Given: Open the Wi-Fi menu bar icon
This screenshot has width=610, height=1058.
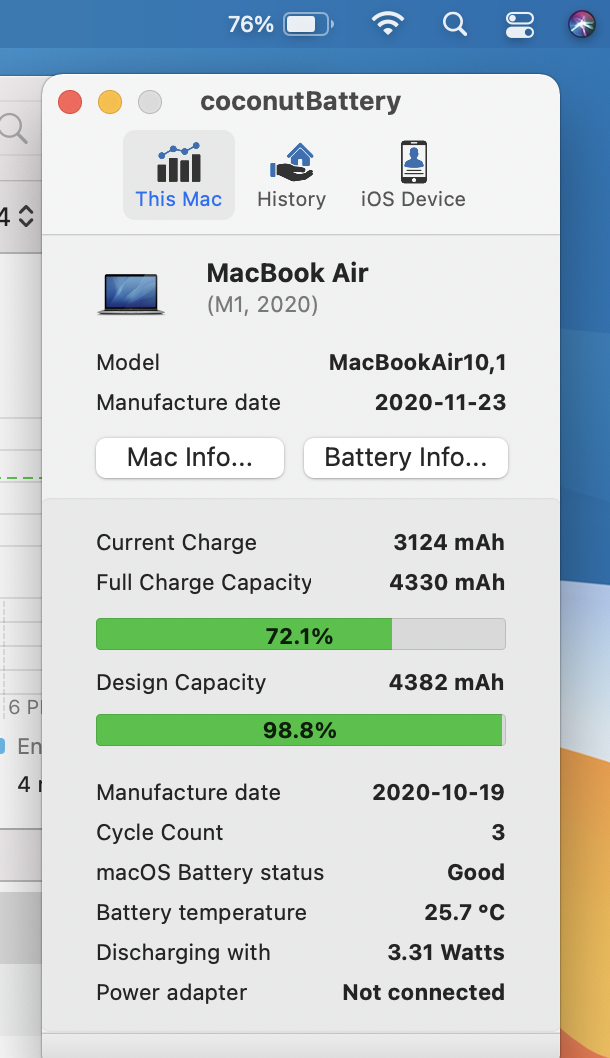Looking at the screenshot, I should coord(388,24).
